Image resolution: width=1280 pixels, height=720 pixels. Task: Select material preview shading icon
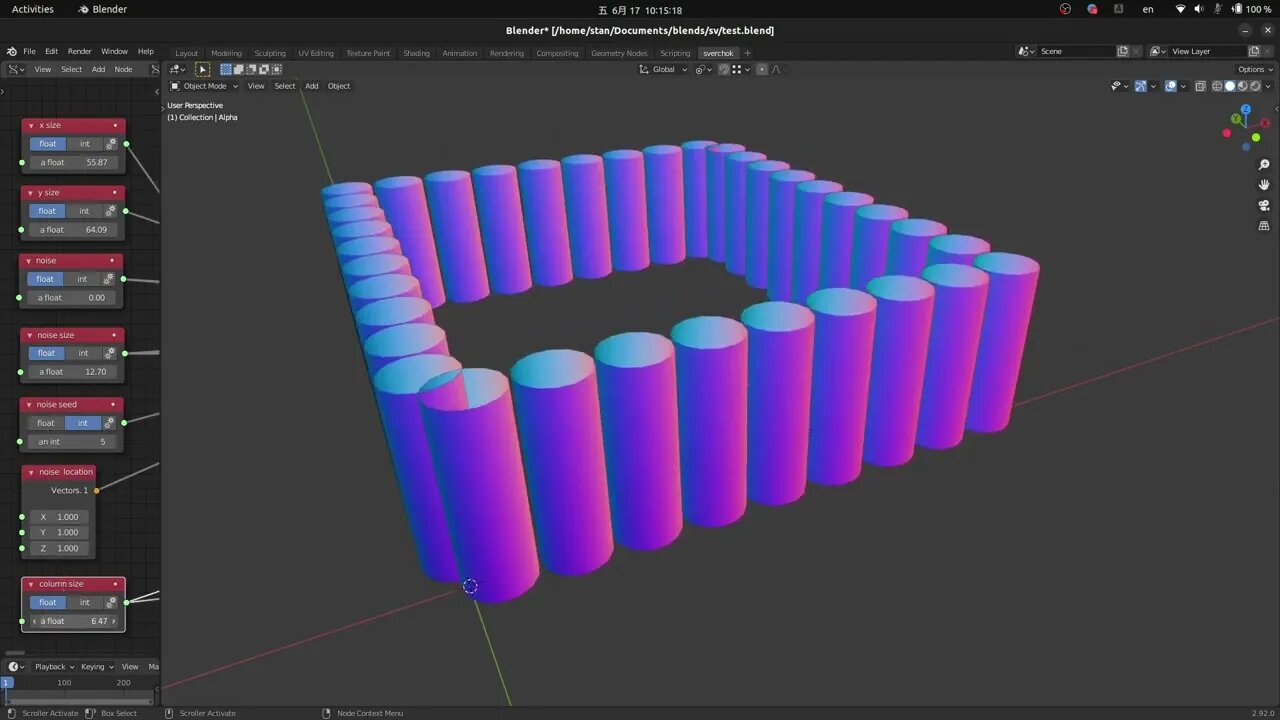(x=1243, y=86)
